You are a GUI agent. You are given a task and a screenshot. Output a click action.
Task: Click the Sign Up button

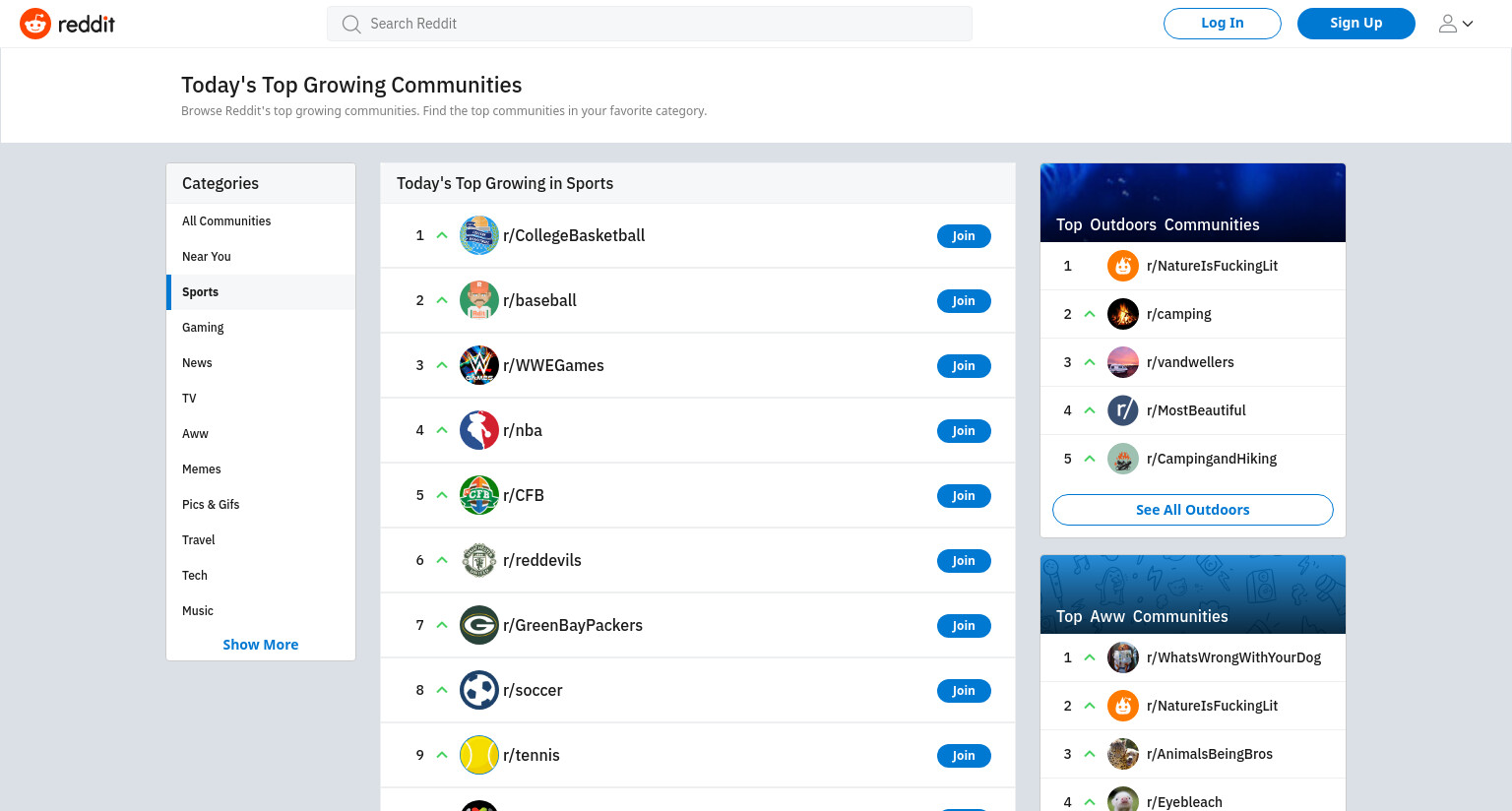pos(1356,24)
